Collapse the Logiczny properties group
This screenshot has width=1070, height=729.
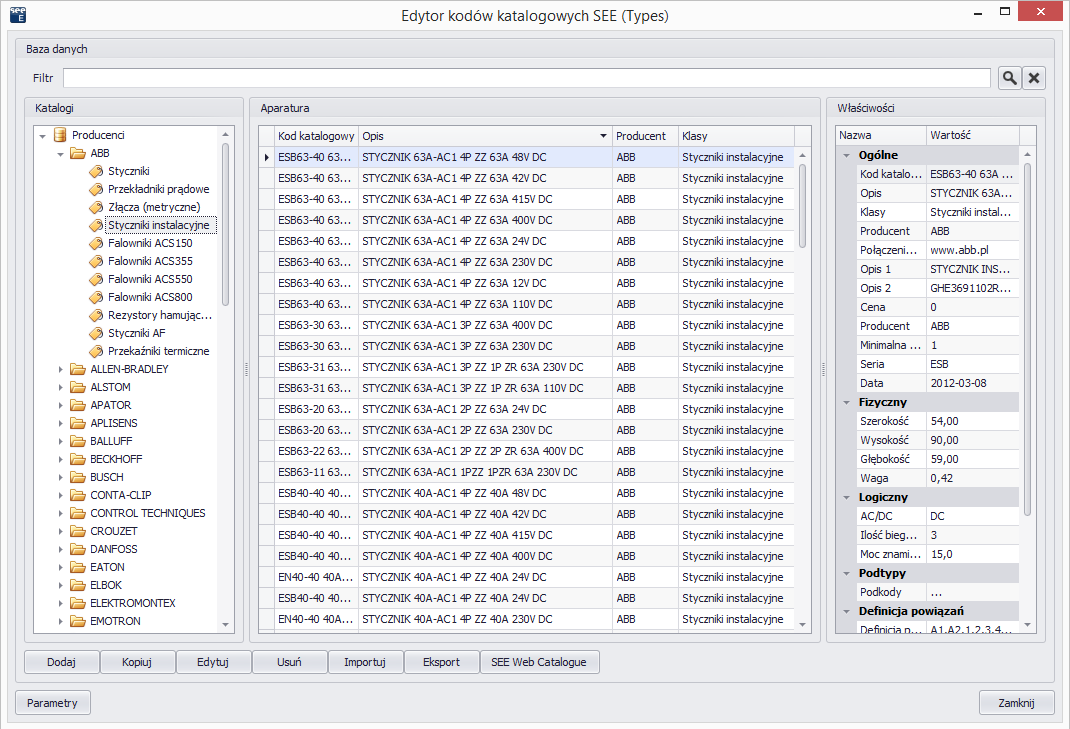(x=847, y=498)
